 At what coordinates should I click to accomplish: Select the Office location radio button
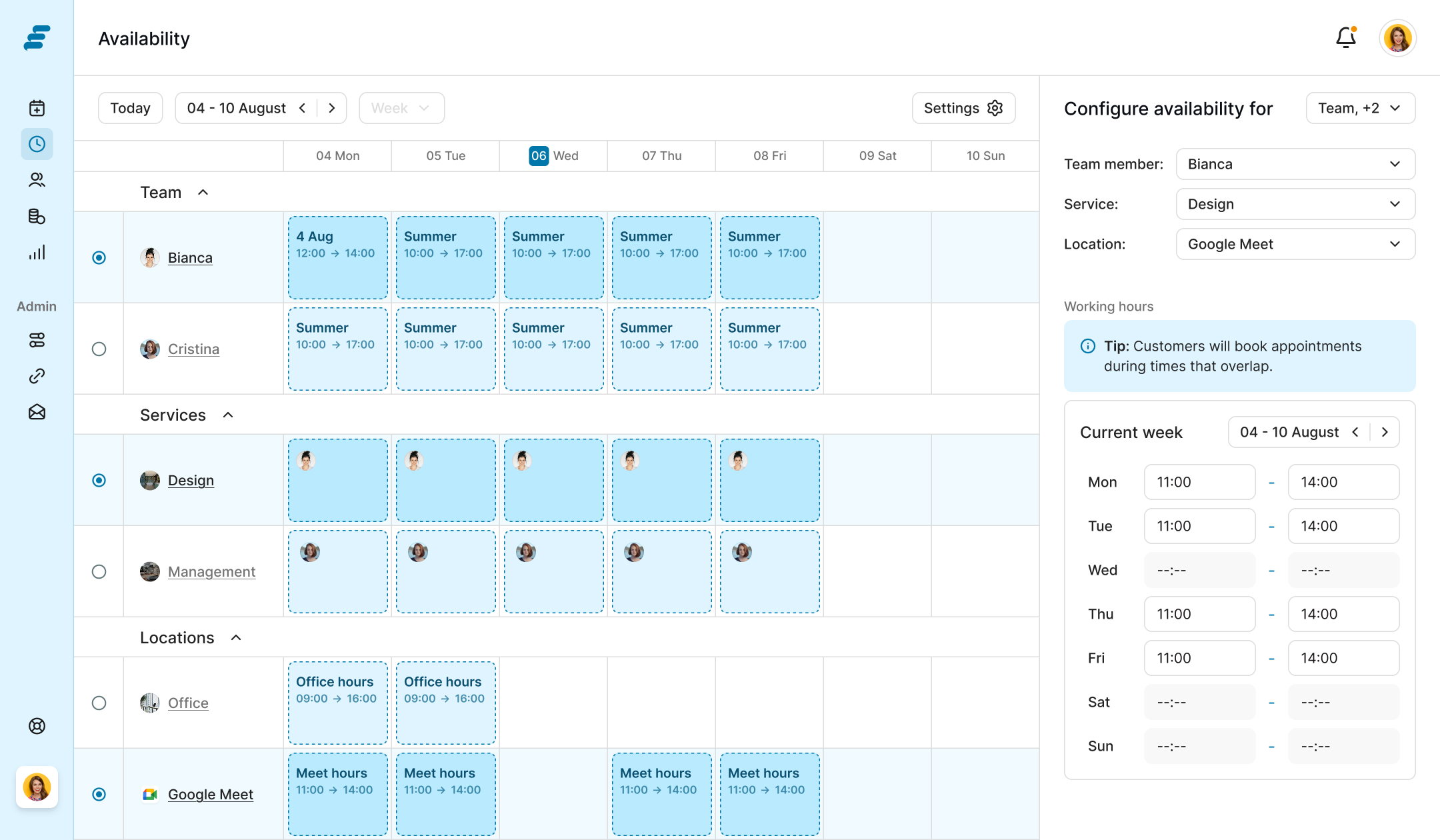[99, 703]
